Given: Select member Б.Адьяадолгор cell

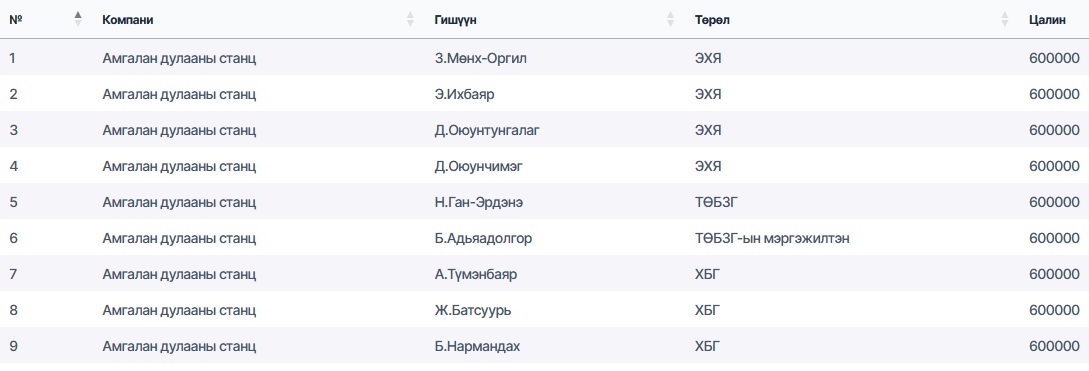Looking at the screenshot, I should [x=483, y=238].
